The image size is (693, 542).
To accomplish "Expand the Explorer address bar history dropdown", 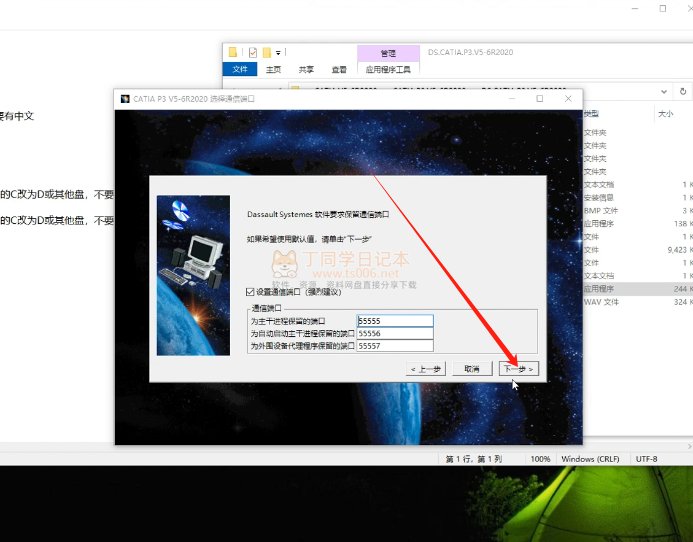I will tap(664, 92).
